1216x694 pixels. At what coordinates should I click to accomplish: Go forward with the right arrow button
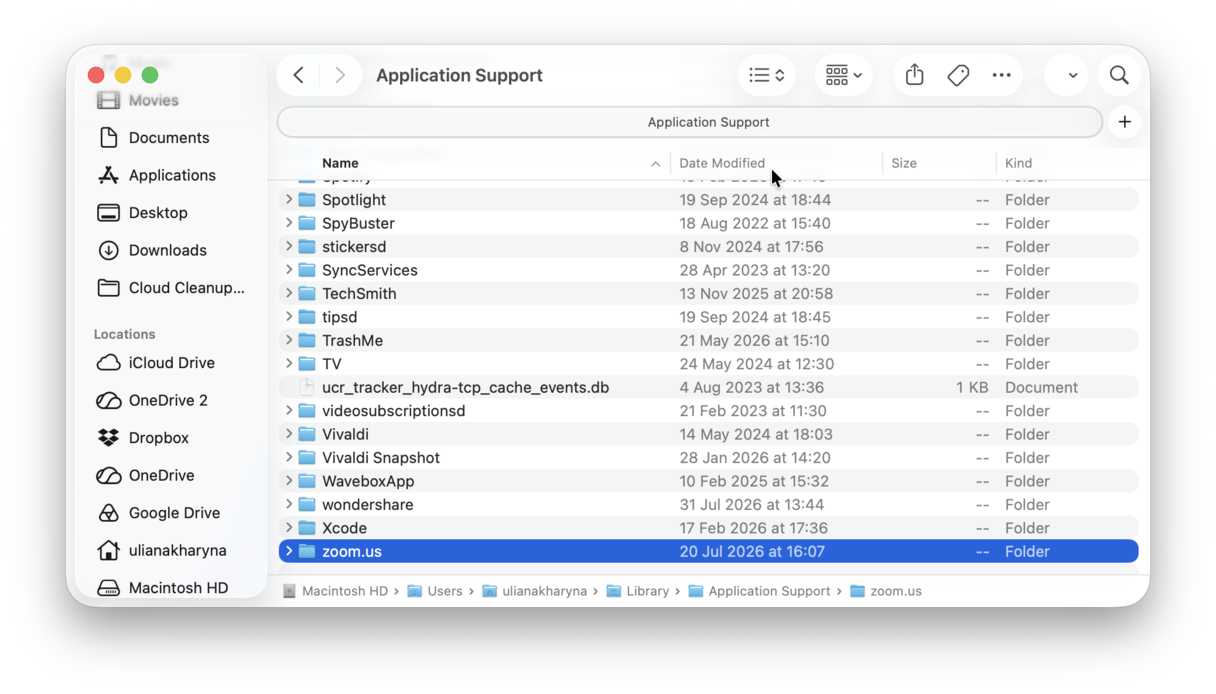(x=340, y=75)
